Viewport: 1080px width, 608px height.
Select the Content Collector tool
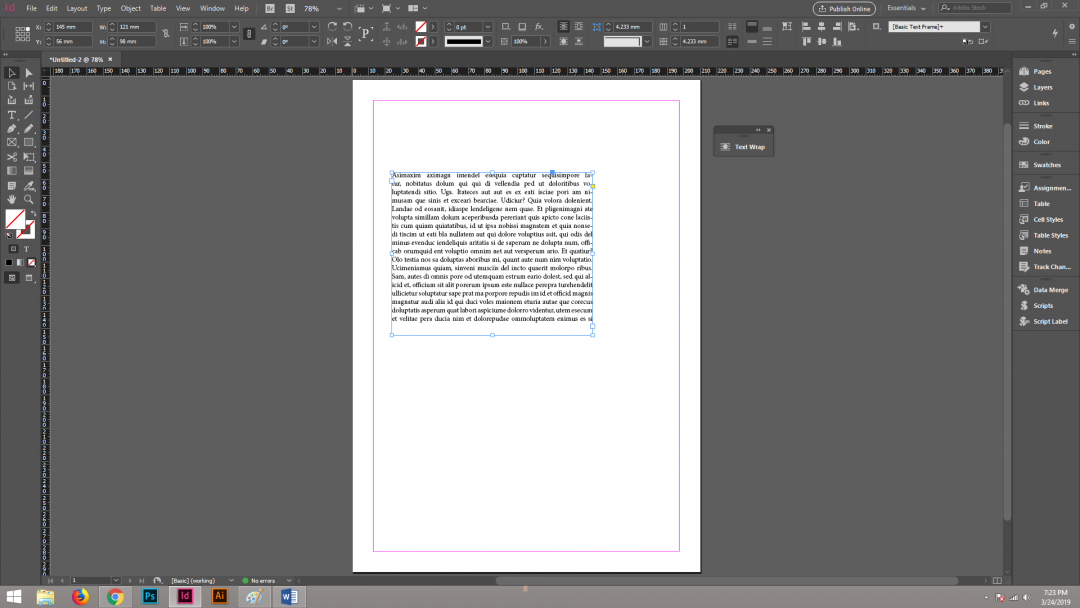[x=12, y=101]
